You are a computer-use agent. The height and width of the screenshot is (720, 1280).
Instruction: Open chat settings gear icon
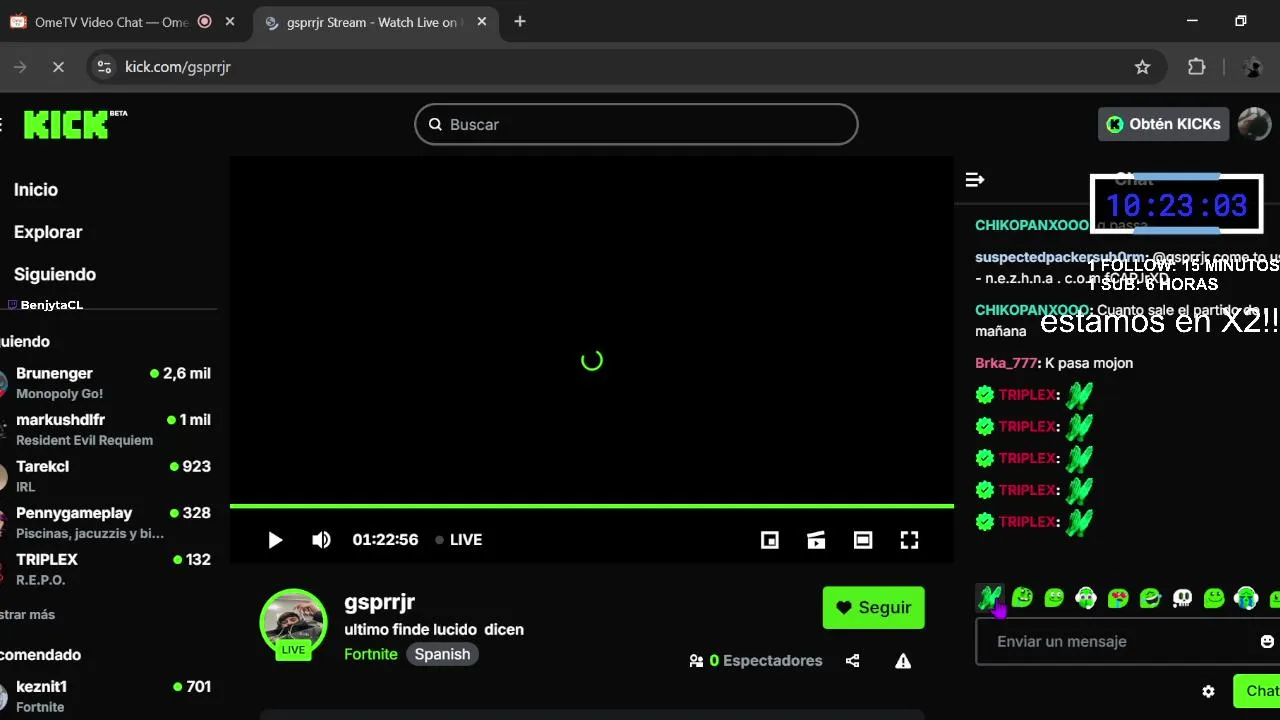point(1208,691)
